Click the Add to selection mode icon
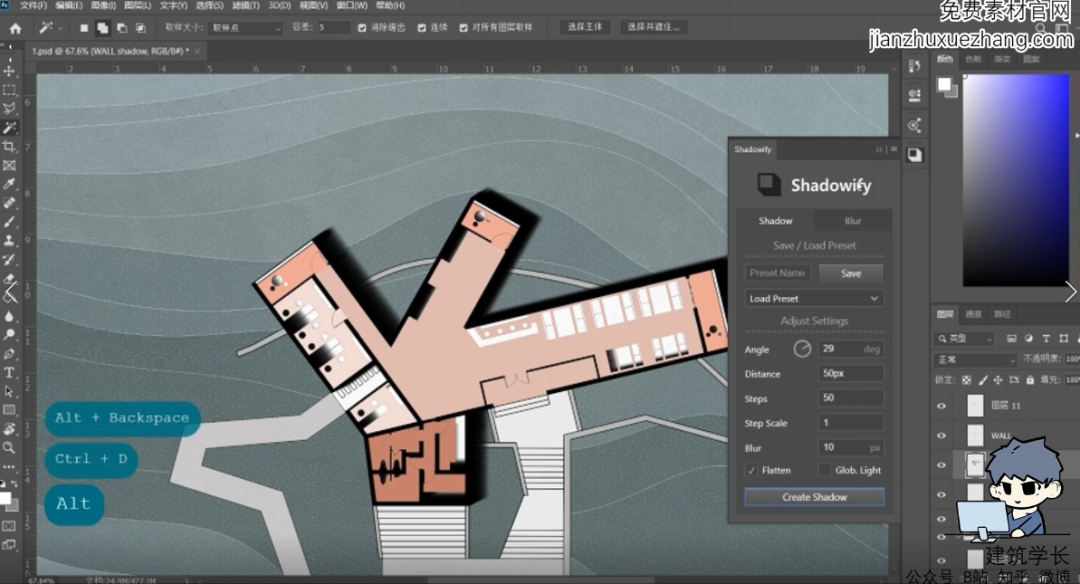The height and width of the screenshot is (584, 1080). (102, 28)
